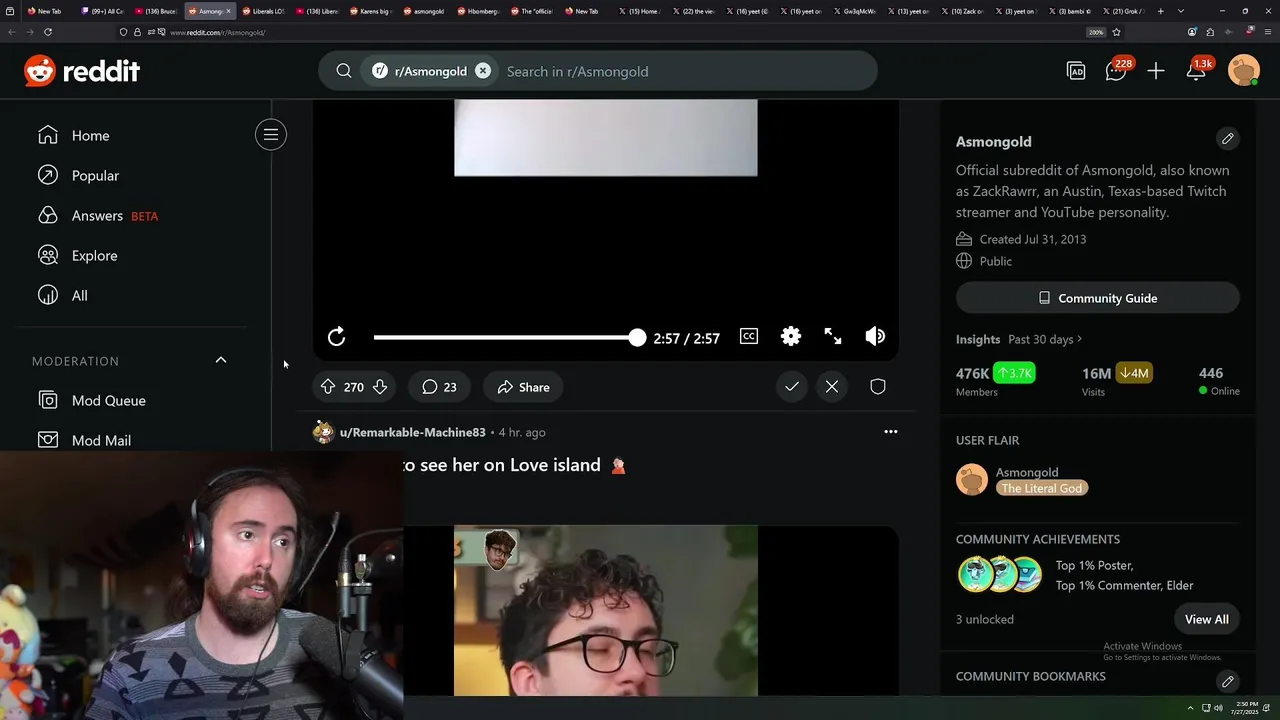Viewport: 1280px width, 720px height.
Task: Switch to Karens big browser tab
Action: [x=370, y=11]
